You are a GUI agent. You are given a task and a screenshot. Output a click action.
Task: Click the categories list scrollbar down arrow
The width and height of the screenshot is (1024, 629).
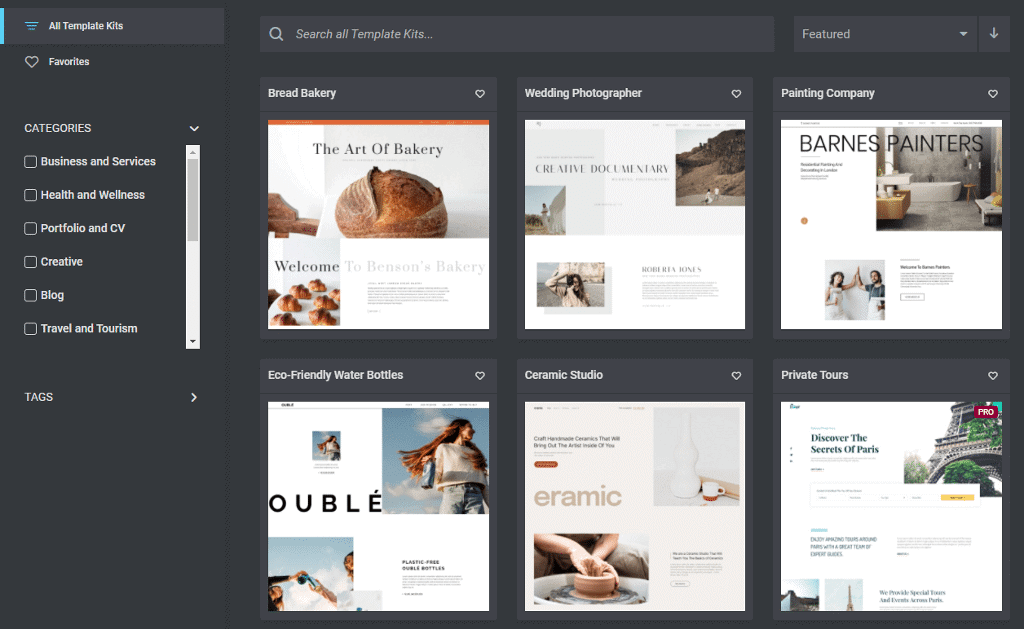click(x=193, y=342)
